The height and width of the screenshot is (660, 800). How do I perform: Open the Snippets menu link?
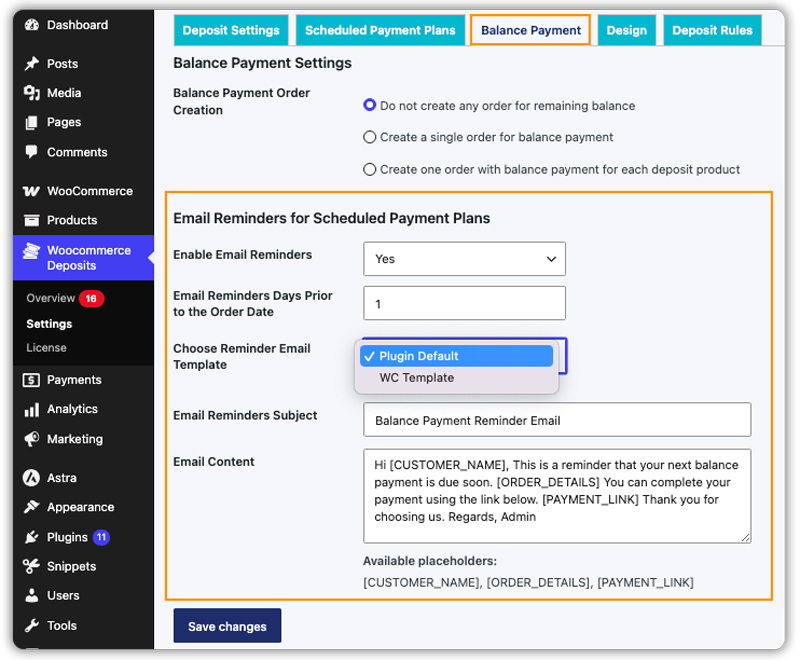tap(72, 566)
